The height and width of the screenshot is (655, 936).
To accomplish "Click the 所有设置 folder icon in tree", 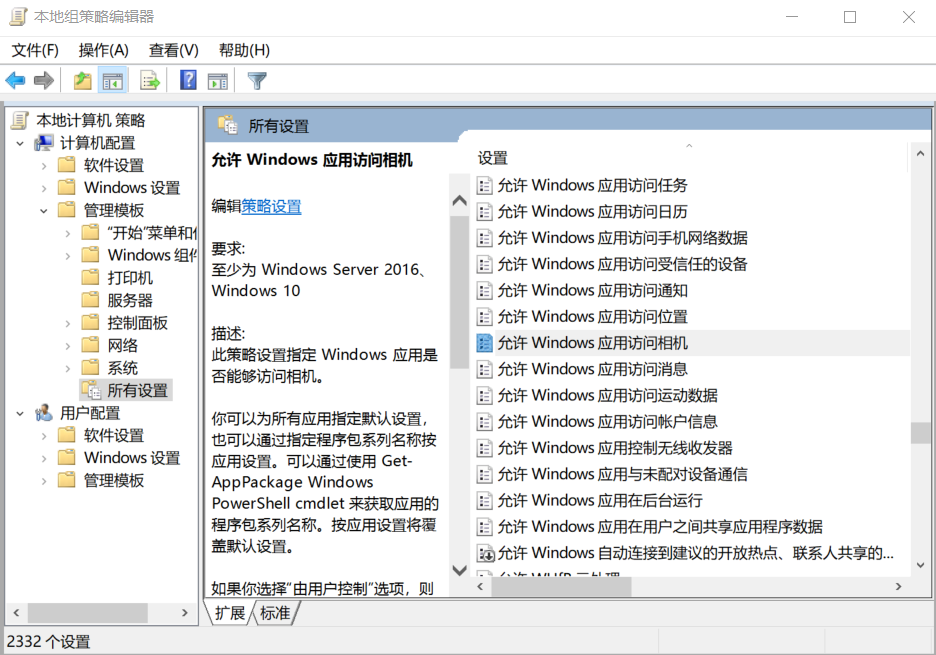I will (x=91, y=390).
